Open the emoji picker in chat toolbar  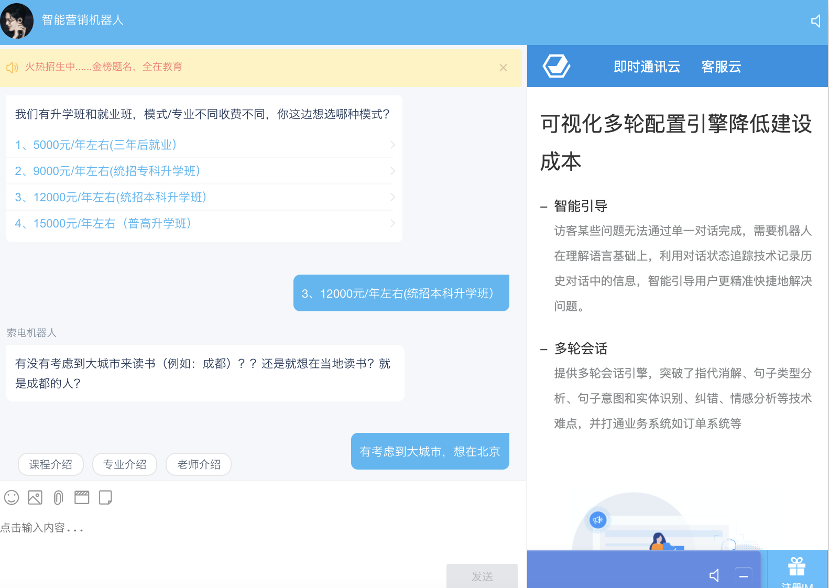(x=12, y=497)
